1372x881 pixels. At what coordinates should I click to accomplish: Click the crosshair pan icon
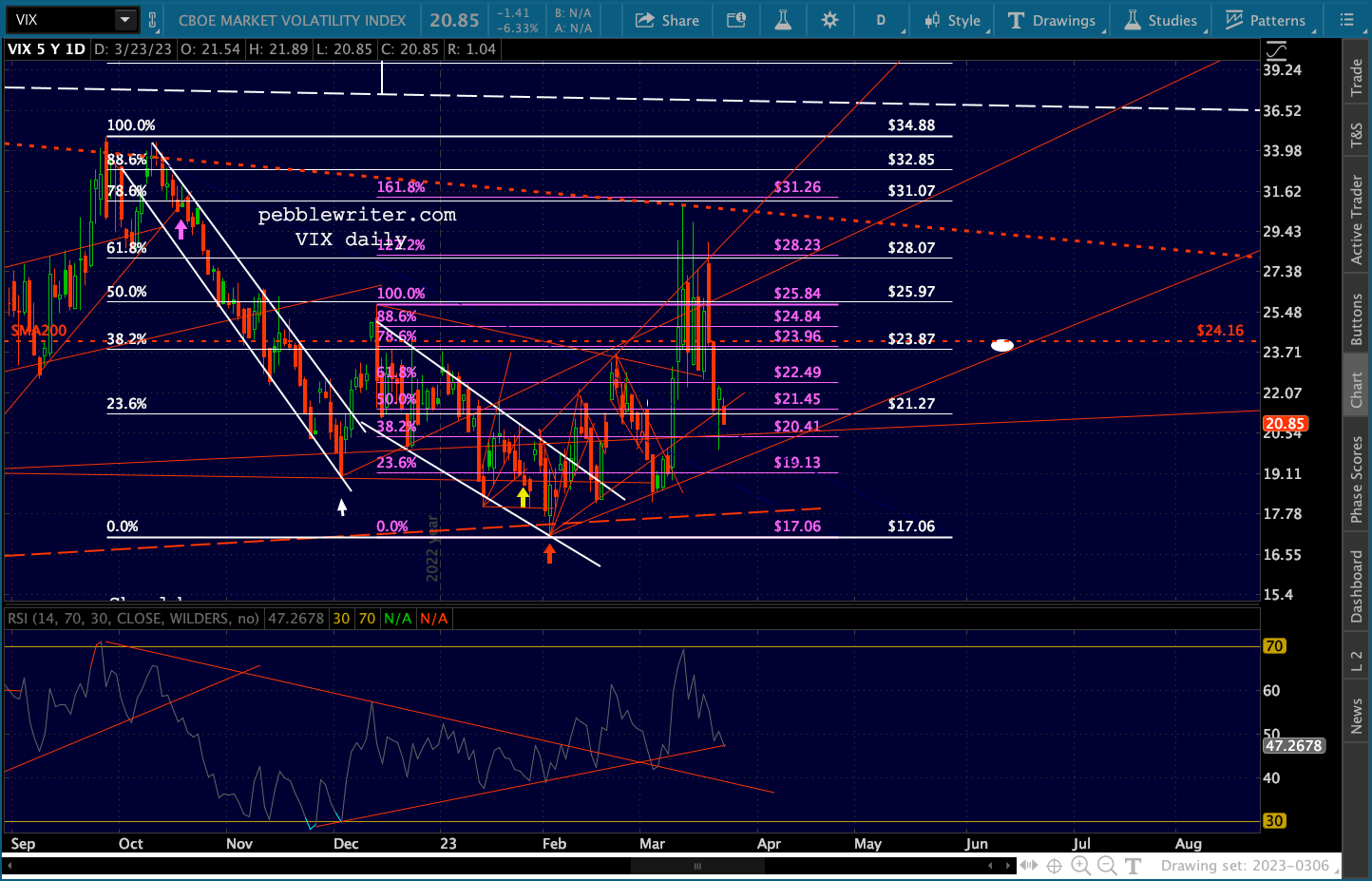1054,866
